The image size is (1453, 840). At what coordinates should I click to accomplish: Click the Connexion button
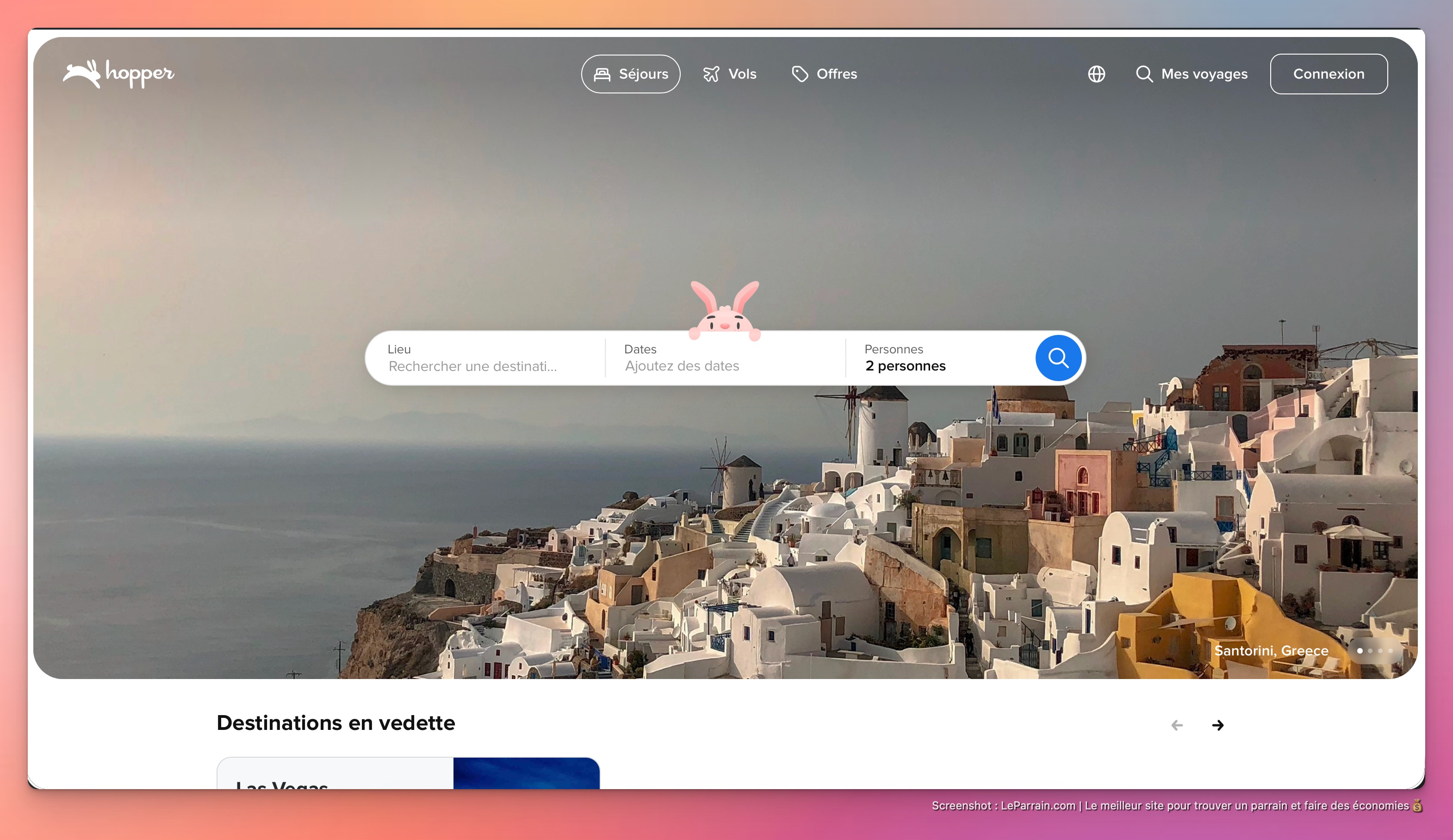[1329, 74]
